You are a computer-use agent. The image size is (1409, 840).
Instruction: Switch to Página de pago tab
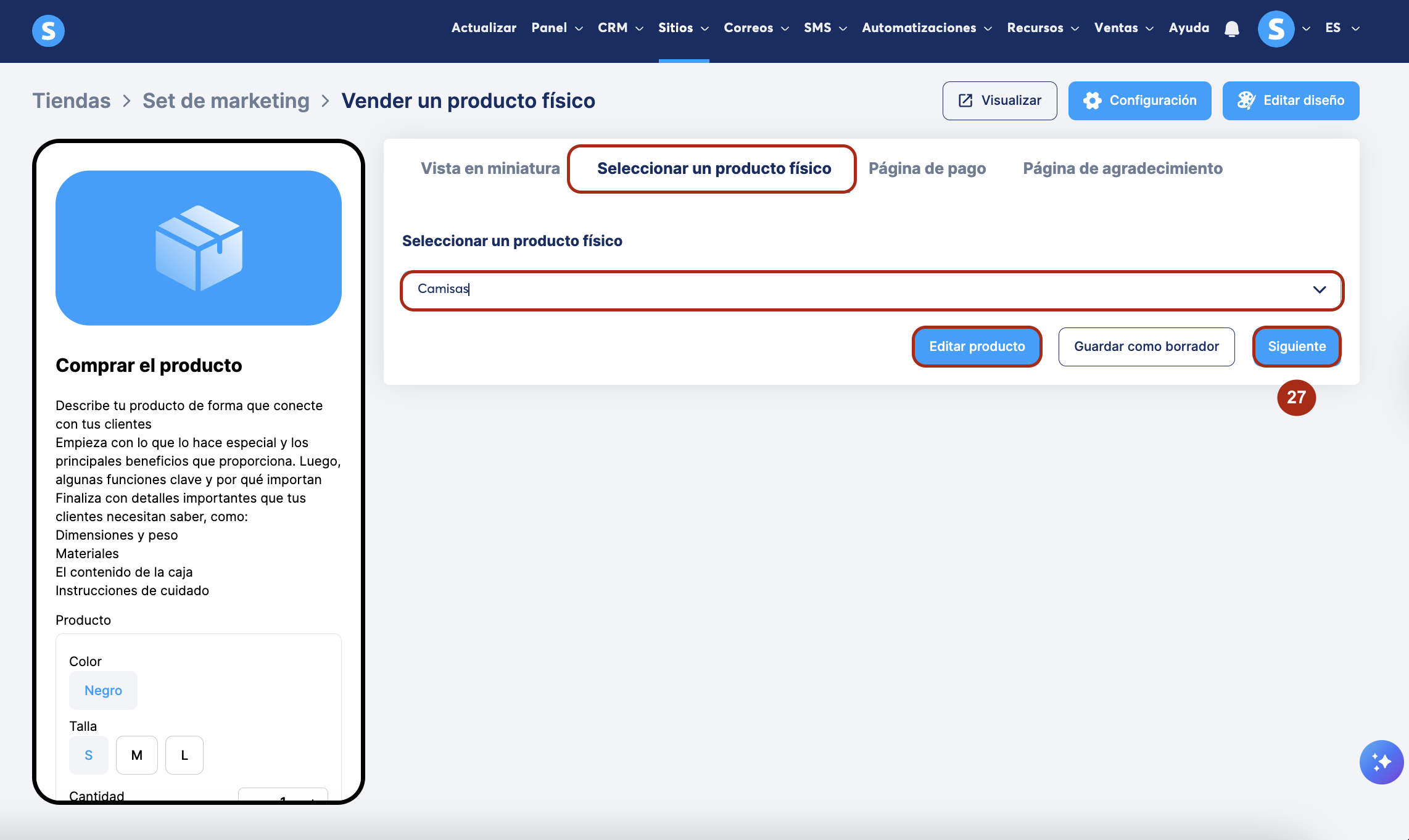[x=927, y=168]
